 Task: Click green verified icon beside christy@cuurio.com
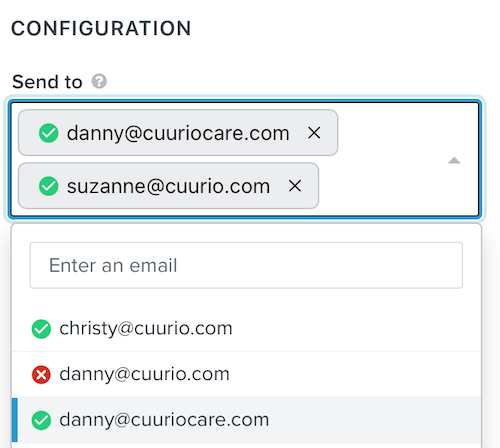click(x=41, y=329)
